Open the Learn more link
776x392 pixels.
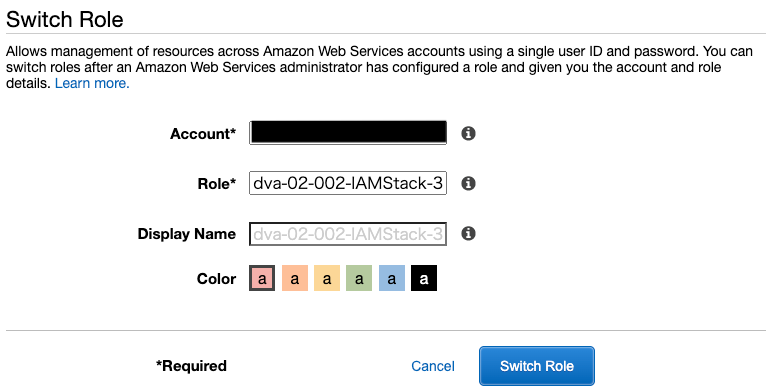[x=92, y=83]
